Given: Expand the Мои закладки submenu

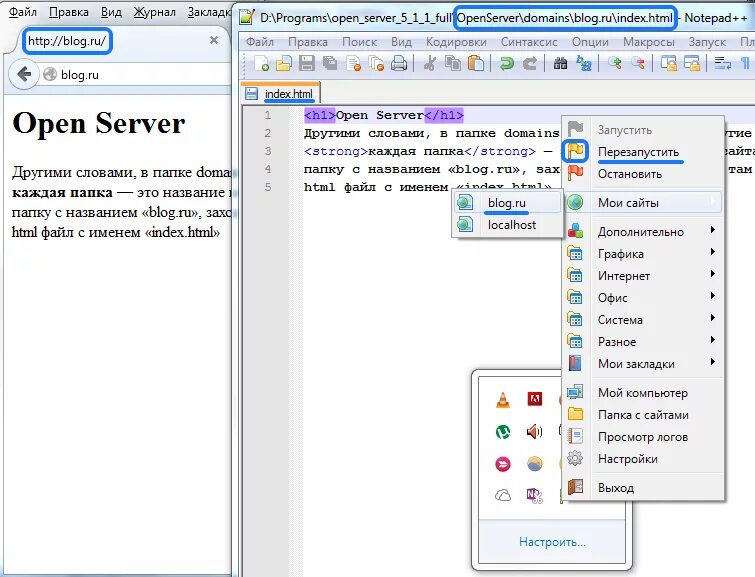Looking at the screenshot, I should [643, 364].
